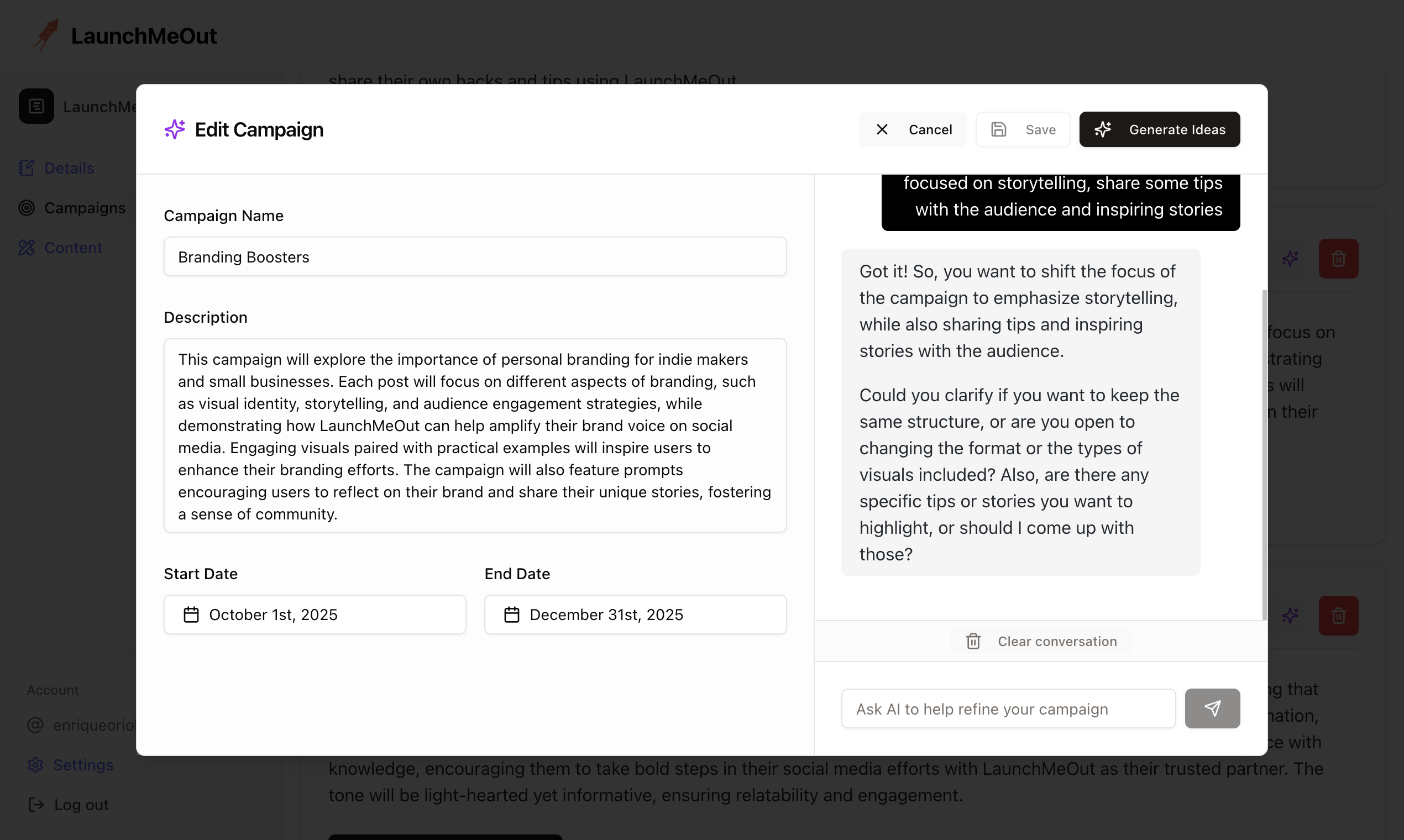
Task: Select the Details notebook icon in sidebar
Action: point(27,167)
